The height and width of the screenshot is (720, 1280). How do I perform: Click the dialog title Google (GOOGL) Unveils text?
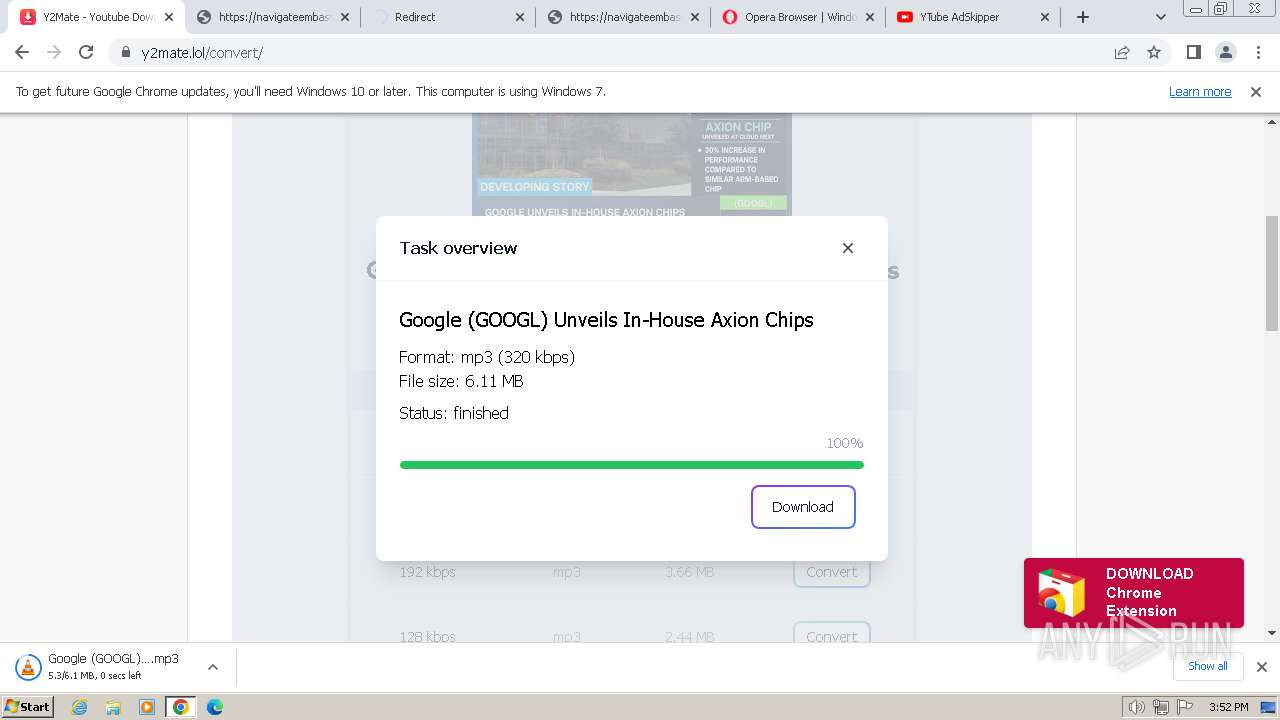606,320
